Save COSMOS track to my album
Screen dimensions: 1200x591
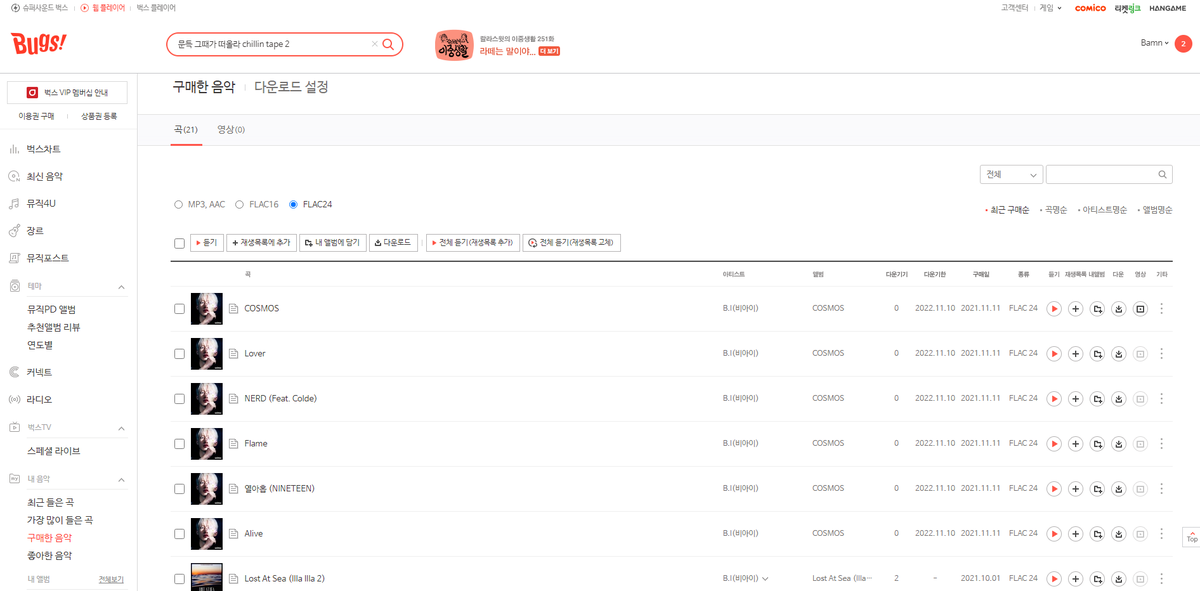coord(1097,309)
